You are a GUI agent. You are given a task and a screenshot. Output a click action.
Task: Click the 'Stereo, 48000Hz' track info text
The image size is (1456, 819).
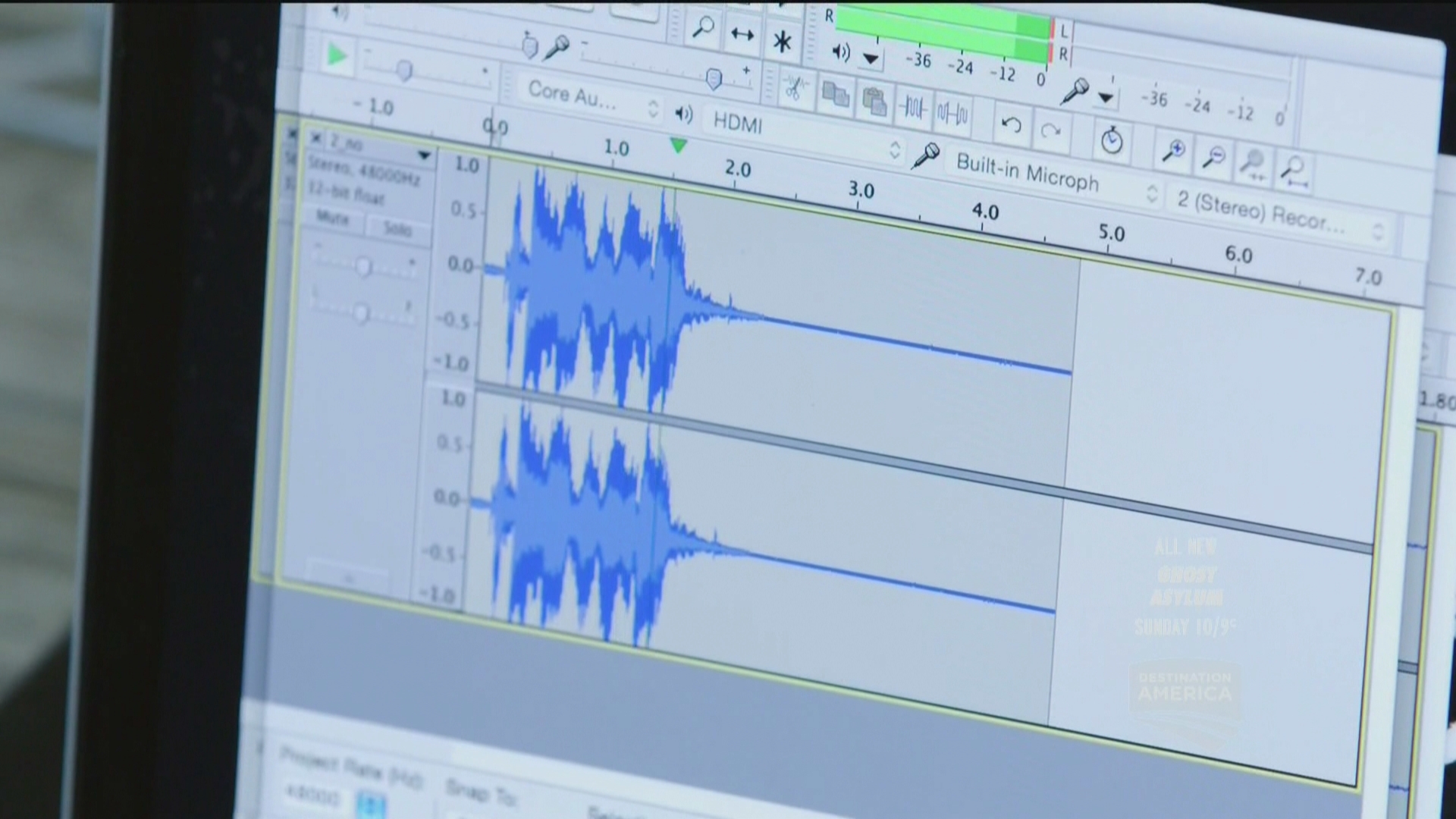[x=364, y=172]
